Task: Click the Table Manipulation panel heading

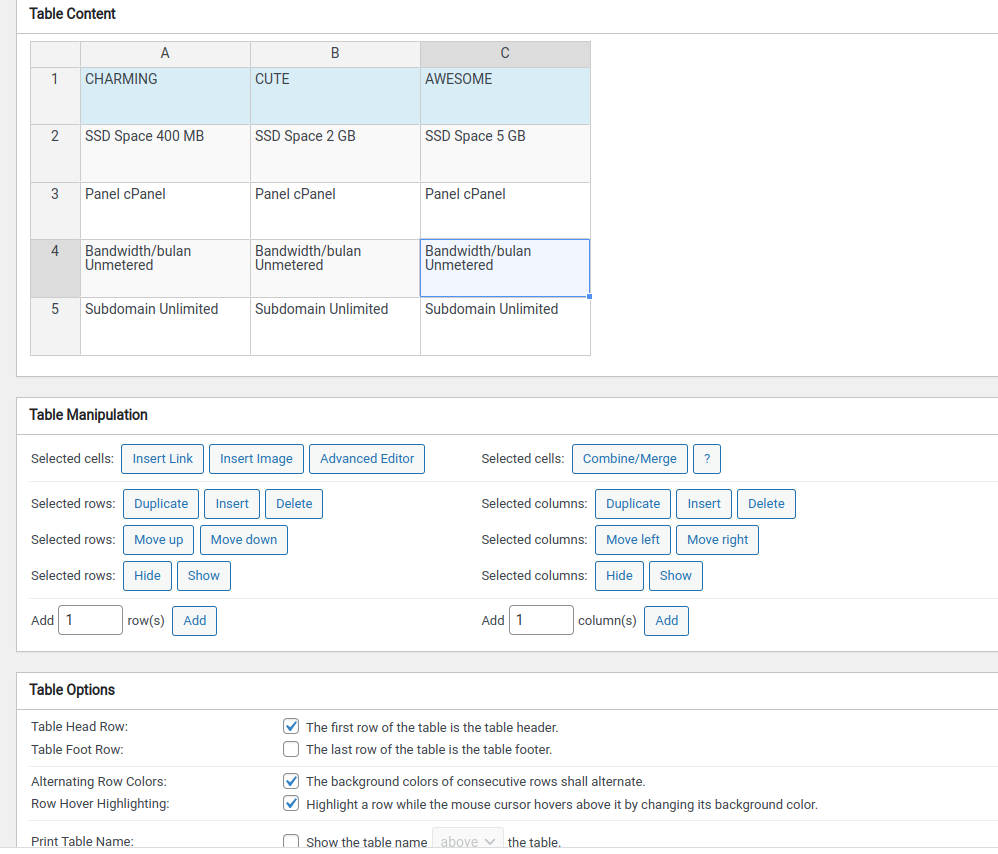Action: pyautogui.click(x=88, y=415)
